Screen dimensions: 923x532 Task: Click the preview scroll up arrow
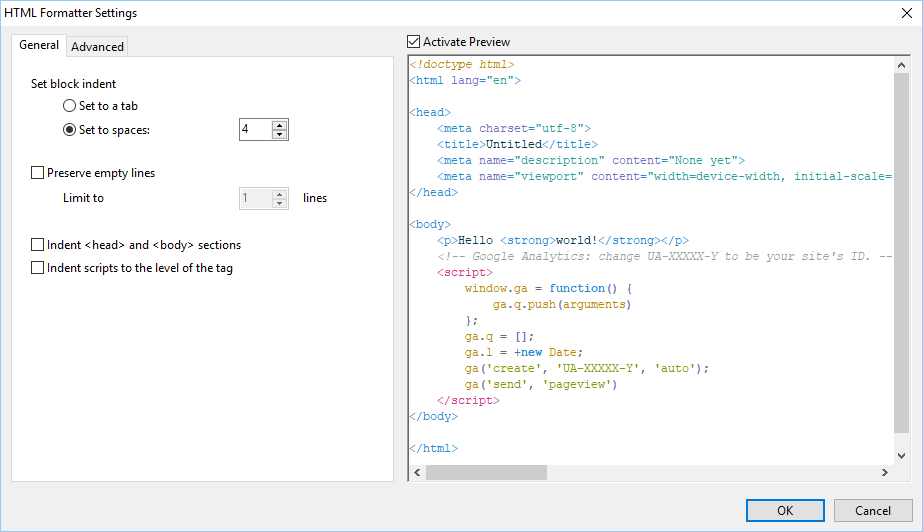[901, 65]
